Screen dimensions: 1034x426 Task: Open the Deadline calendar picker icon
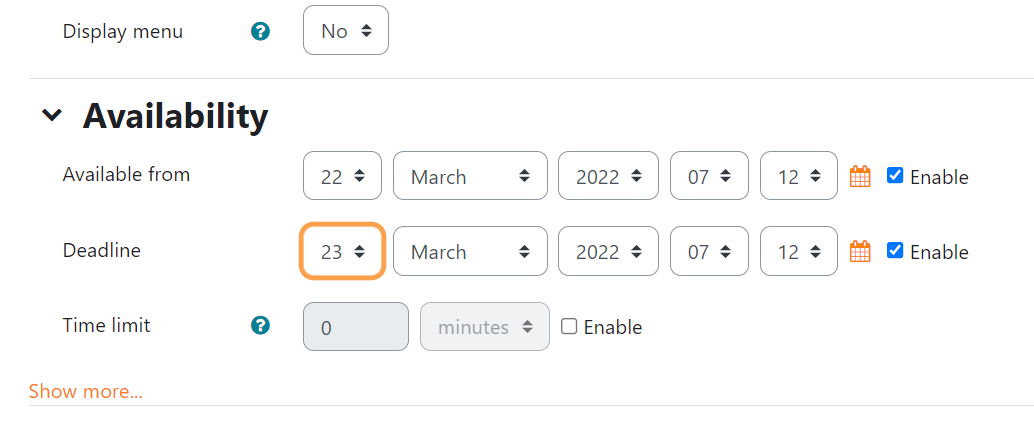tap(860, 251)
